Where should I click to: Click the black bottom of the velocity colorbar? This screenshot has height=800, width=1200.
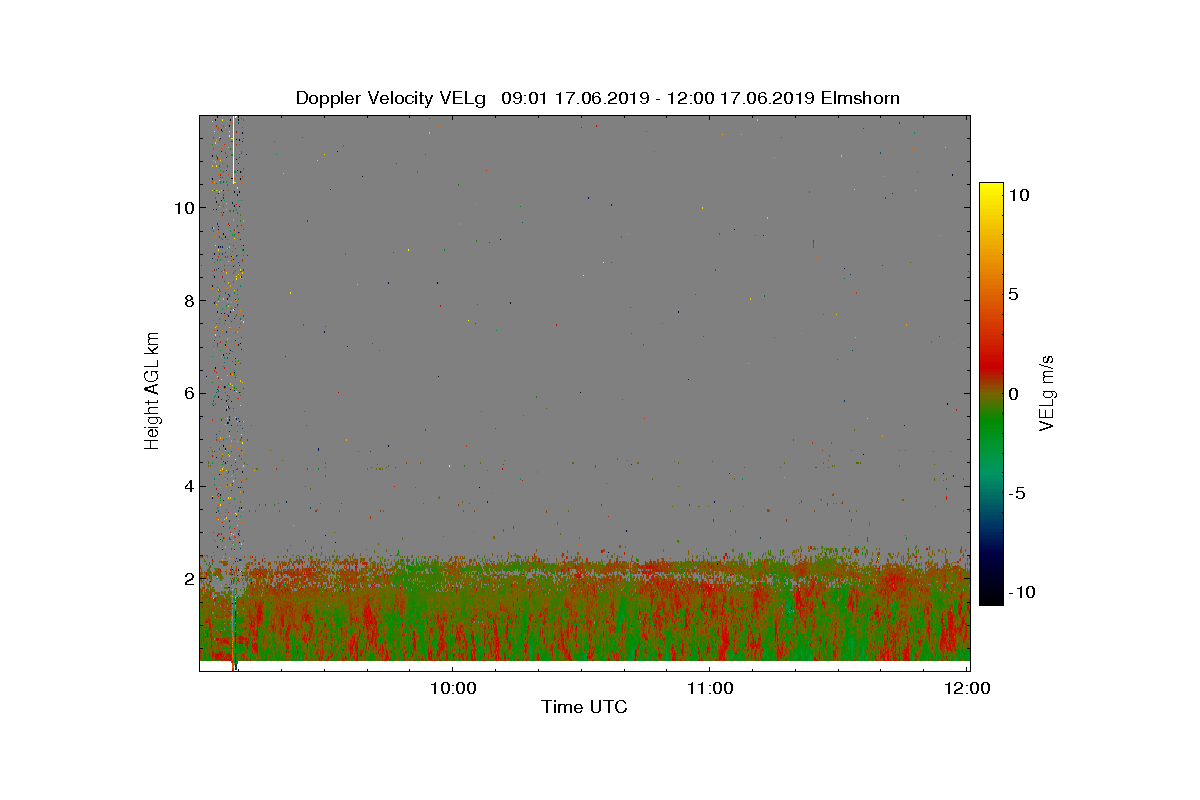[991, 596]
